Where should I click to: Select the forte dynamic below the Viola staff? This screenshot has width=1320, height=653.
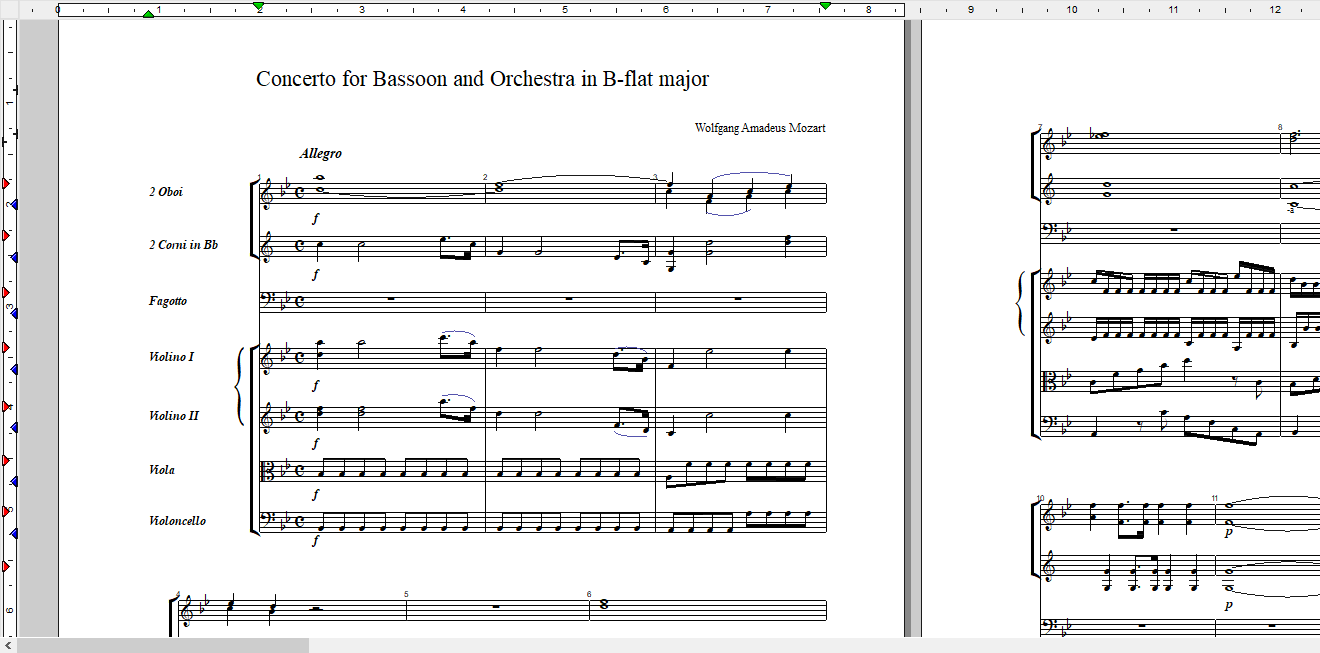tap(316, 494)
